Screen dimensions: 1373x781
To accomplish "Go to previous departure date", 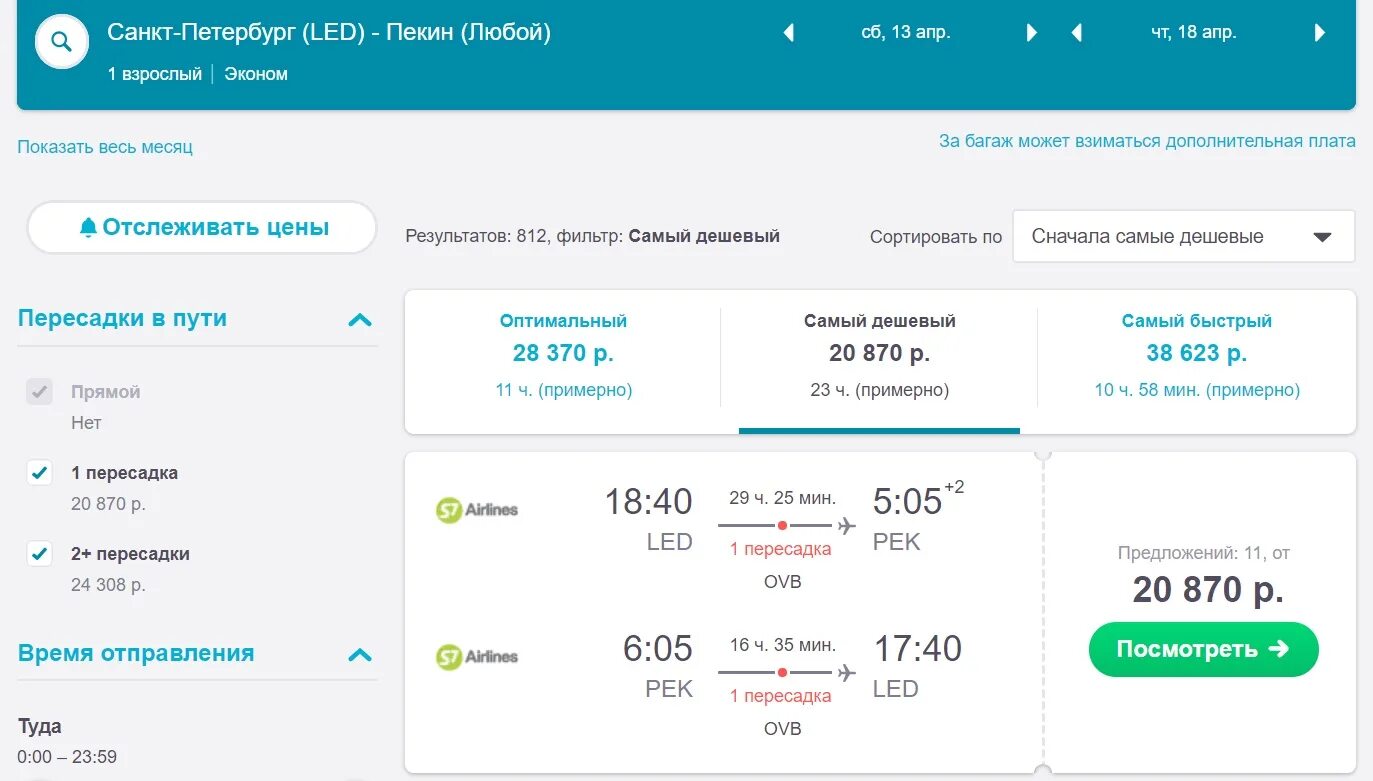I will (x=788, y=33).
